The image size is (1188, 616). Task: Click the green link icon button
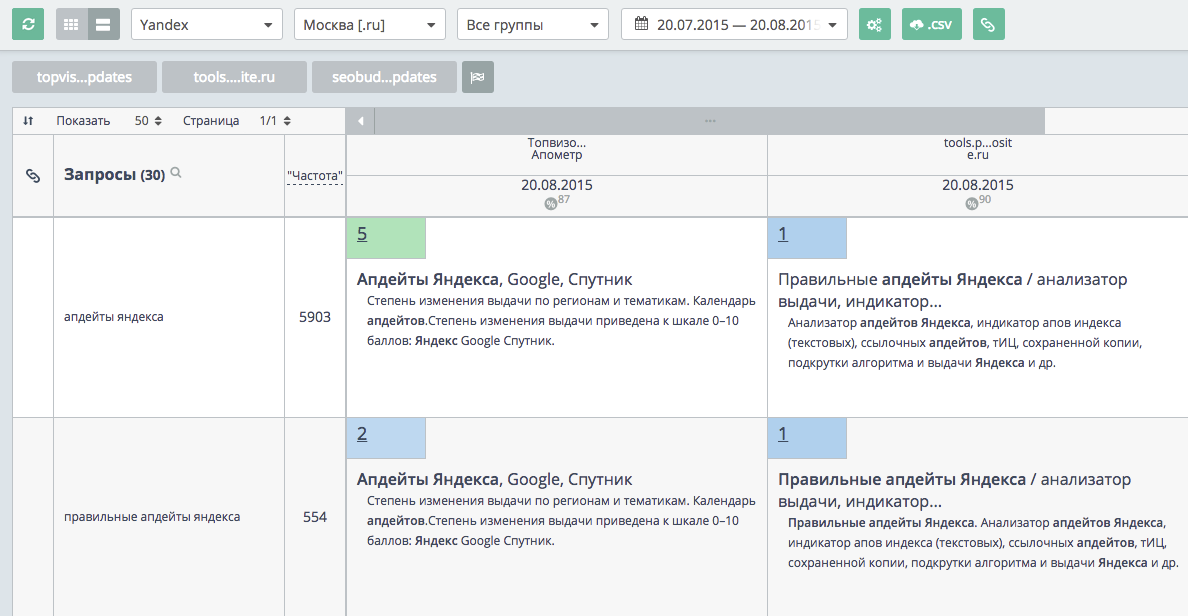point(988,24)
